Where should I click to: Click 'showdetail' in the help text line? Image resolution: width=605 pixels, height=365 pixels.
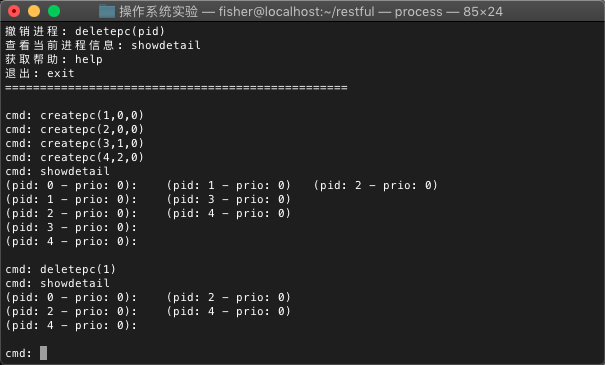(x=166, y=45)
